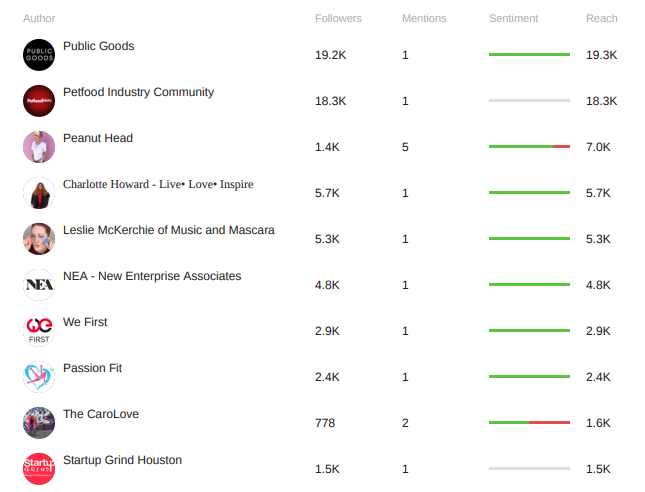Sort by the Followers column header
The width and height of the screenshot is (645, 492).
tap(338, 19)
